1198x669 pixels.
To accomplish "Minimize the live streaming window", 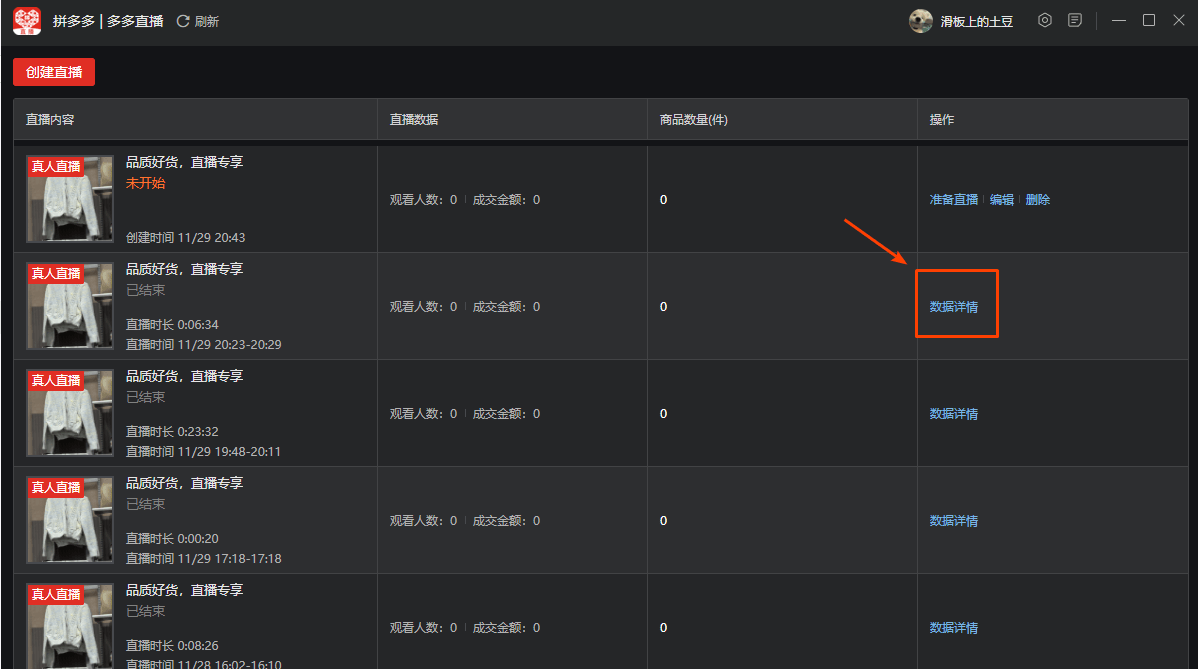I will tap(1119, 20).
